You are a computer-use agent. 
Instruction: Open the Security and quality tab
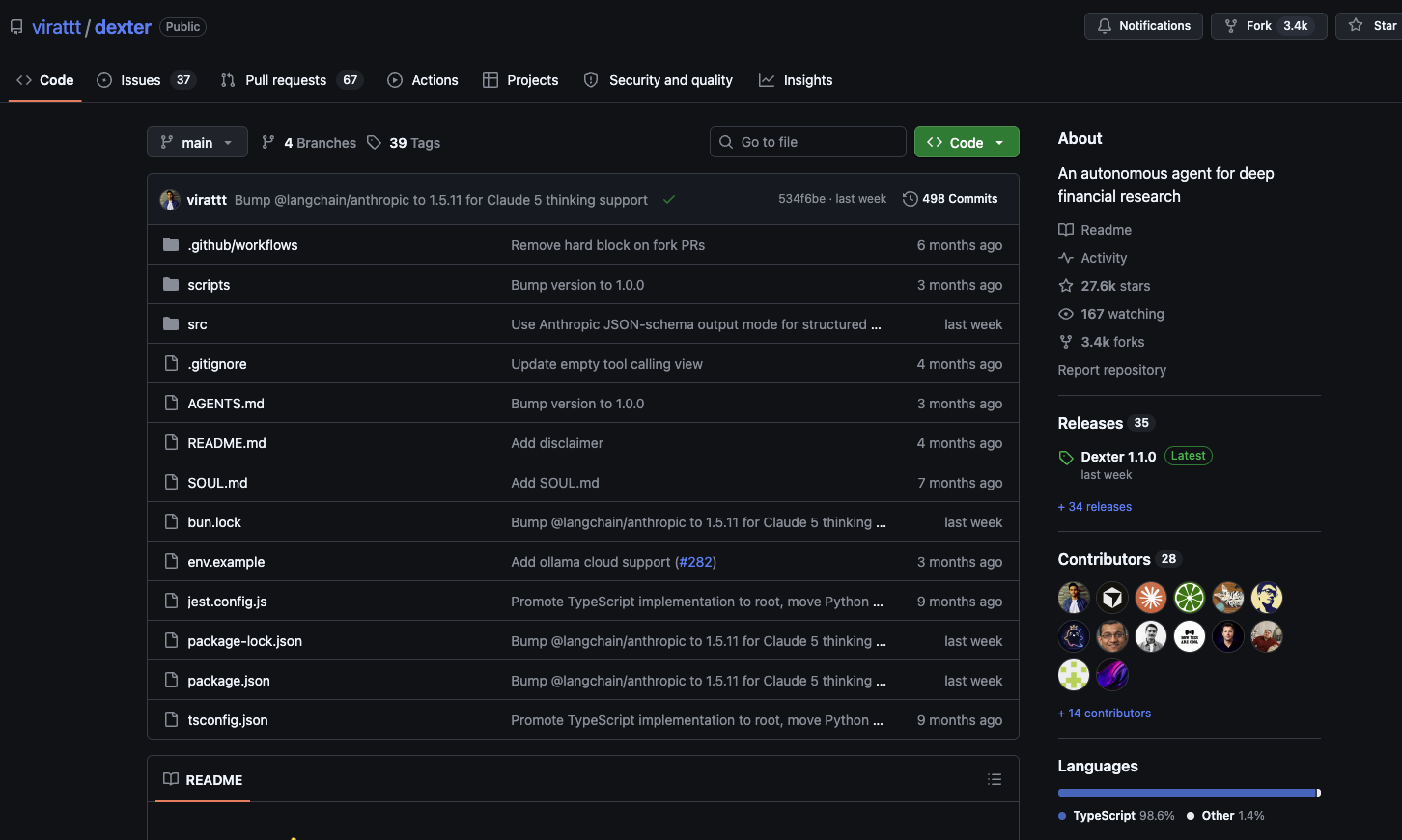pyautogui.click(x=659, y=80)
